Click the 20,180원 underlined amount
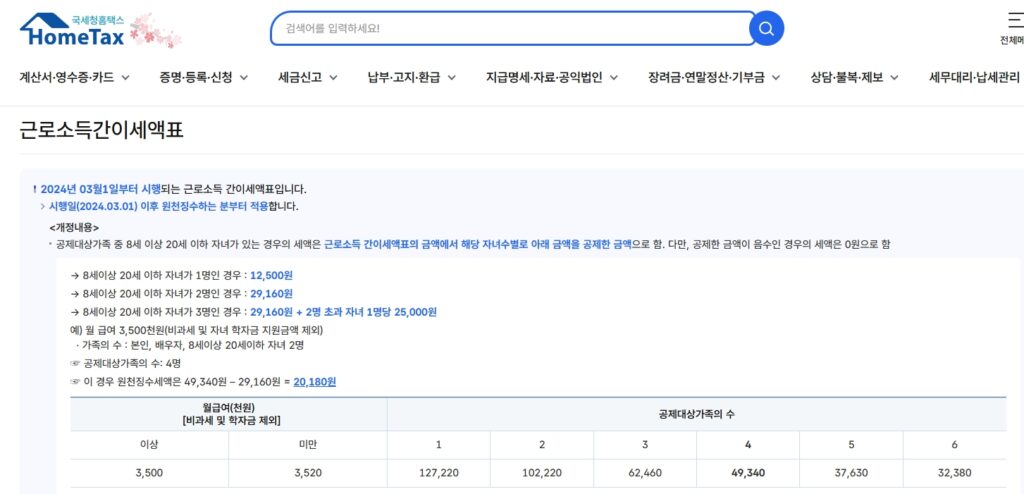Screen dimensions: 1024x494 (x=315, y=382)
